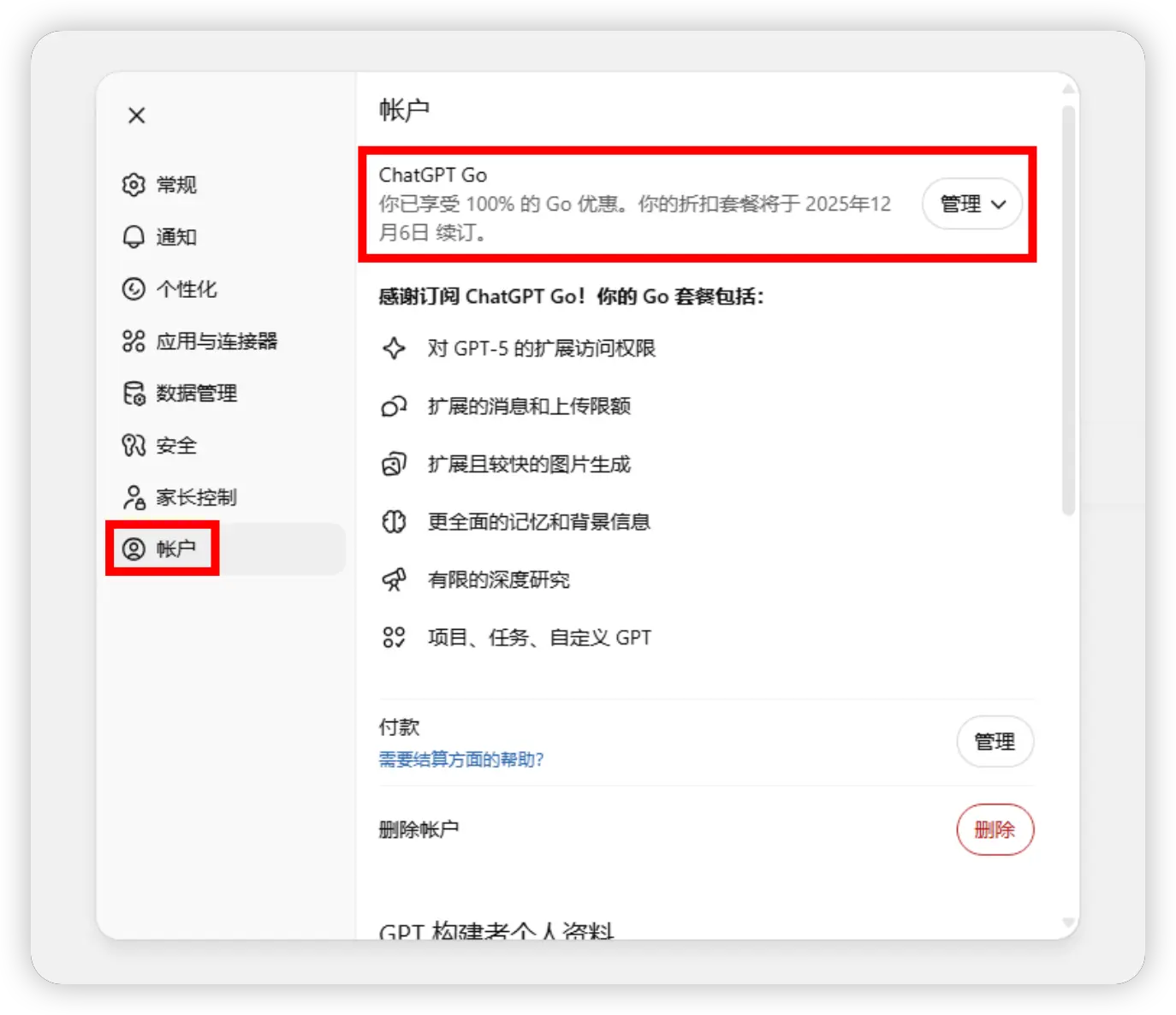The width and height of the screenshot is (1176, 1015).
Task: Select the 安全 settings tab
Action: (175, 445)
